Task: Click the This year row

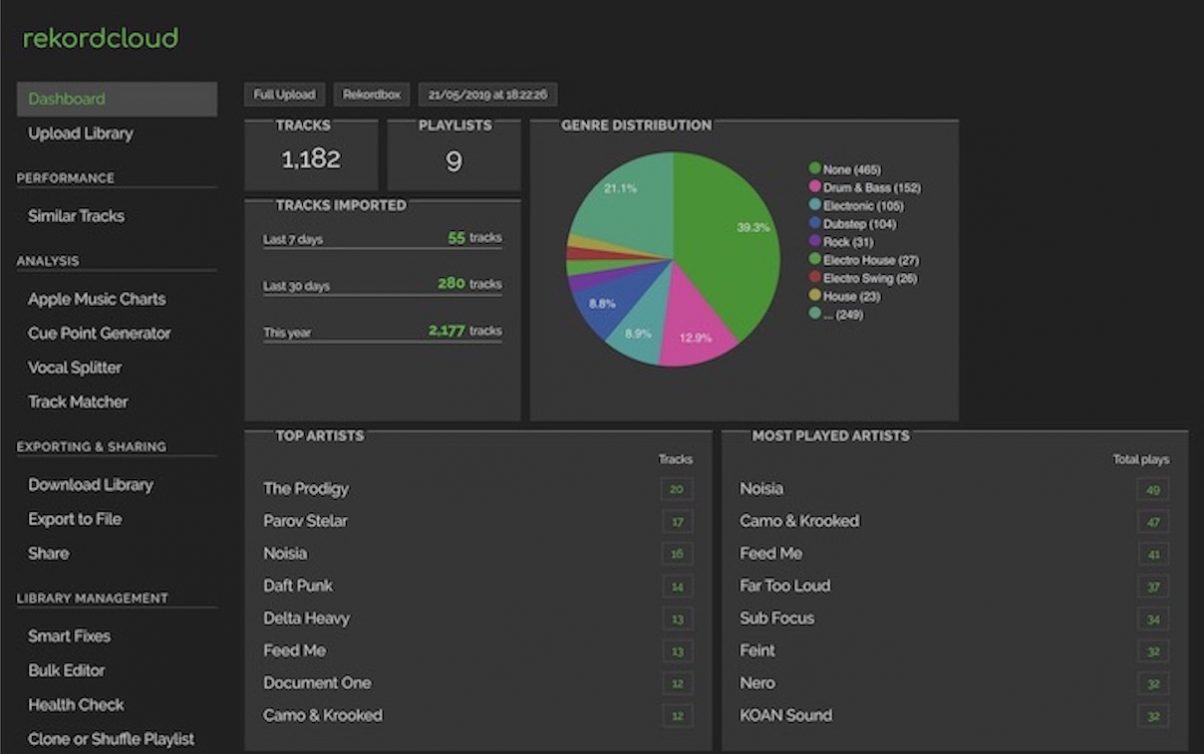Action: click(382, 331)
